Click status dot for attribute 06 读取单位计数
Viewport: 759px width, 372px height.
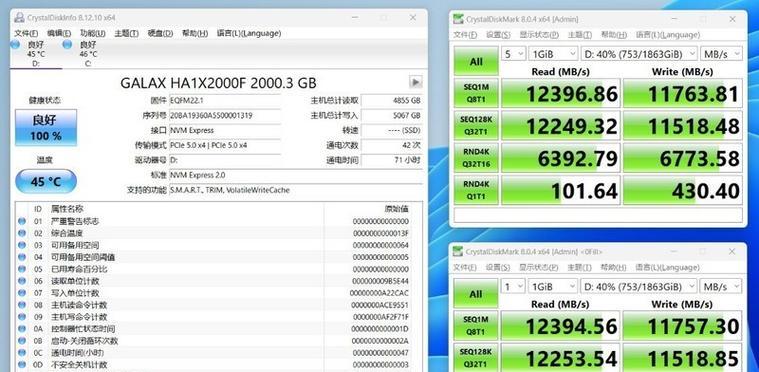point(22,281)
